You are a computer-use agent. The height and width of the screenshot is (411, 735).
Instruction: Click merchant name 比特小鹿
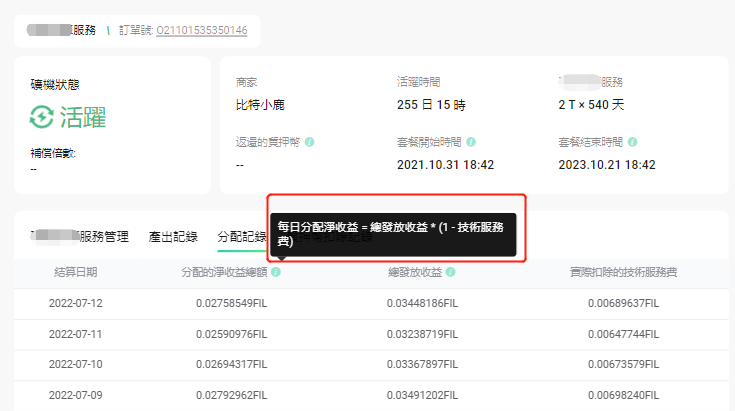click(258, 104)
